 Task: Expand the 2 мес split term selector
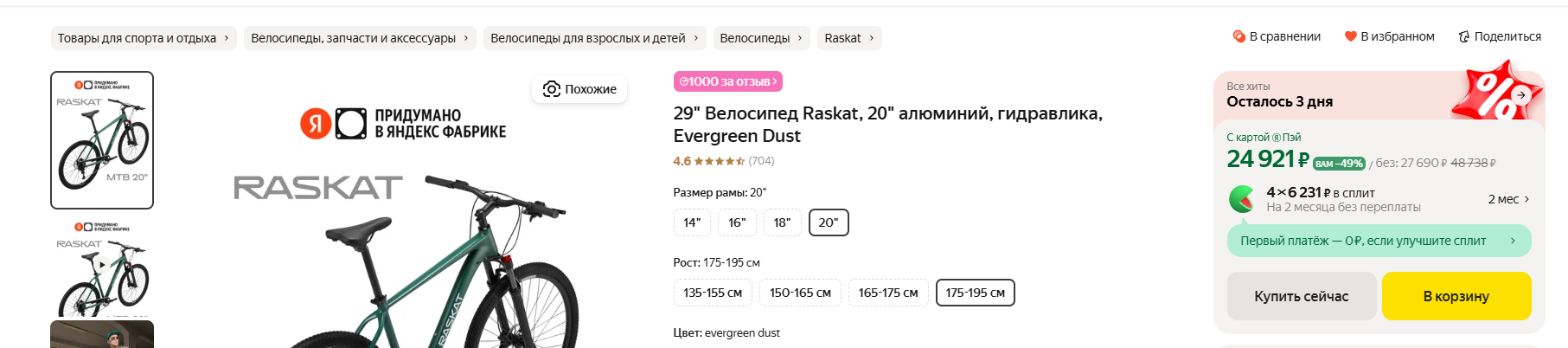click(x=1508, y=199)
